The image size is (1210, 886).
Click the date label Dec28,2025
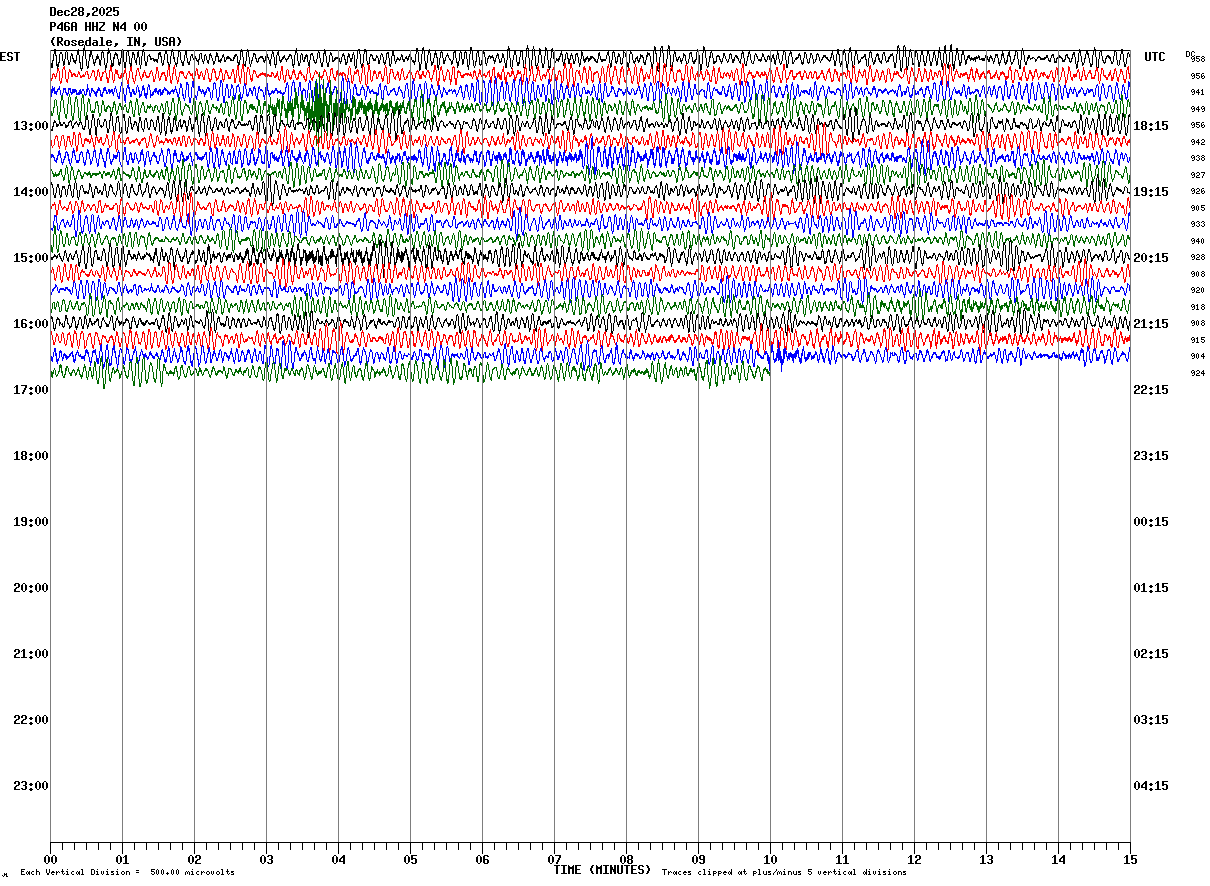coord(84,12)
